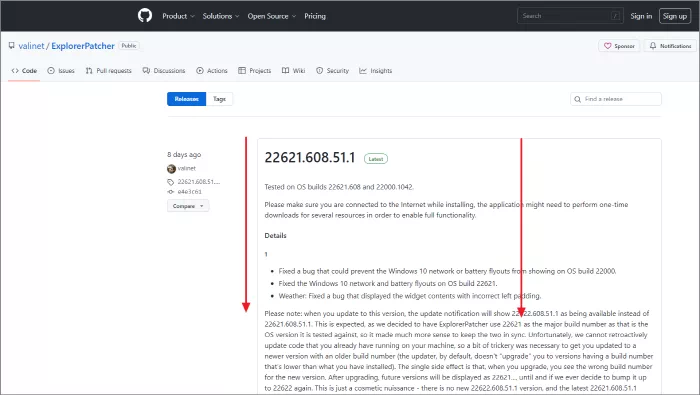The width and height of the screenshot is (700, 395).
Task: Switch to the Tags view
Action: 219,99
